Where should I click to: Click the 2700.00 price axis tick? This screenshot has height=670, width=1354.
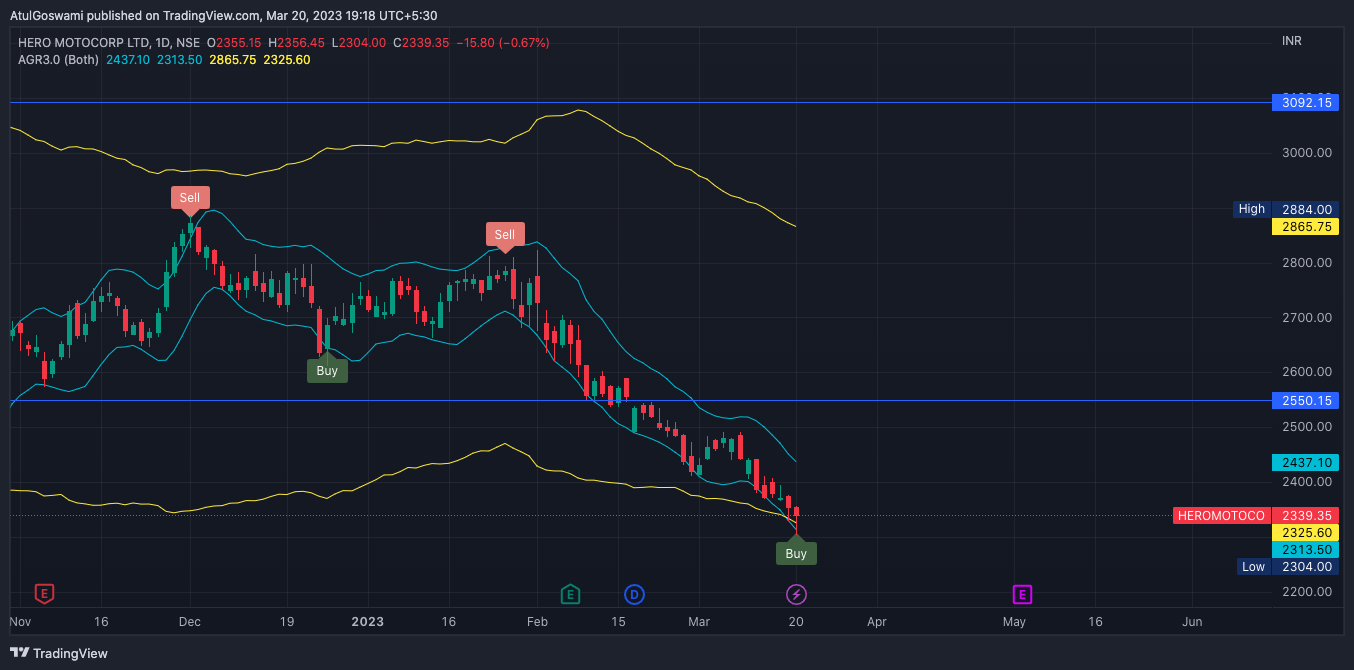[x=1306, y=317]
